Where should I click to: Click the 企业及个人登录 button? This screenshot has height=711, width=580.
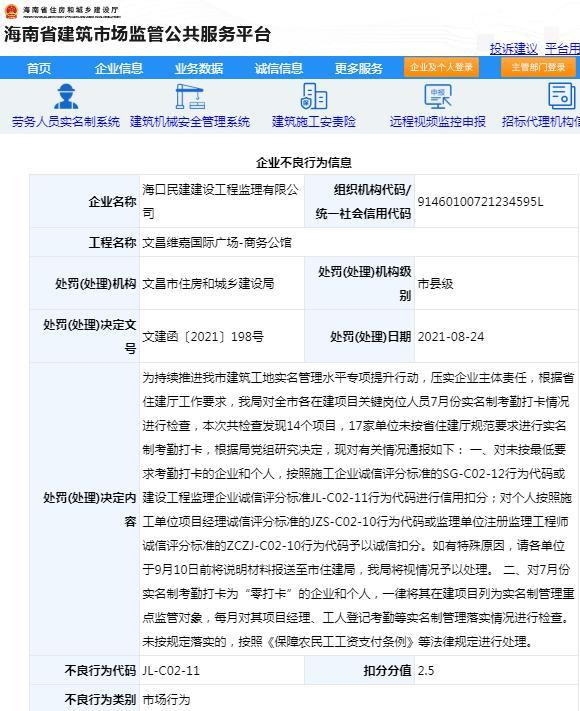[x=441, y=68]
